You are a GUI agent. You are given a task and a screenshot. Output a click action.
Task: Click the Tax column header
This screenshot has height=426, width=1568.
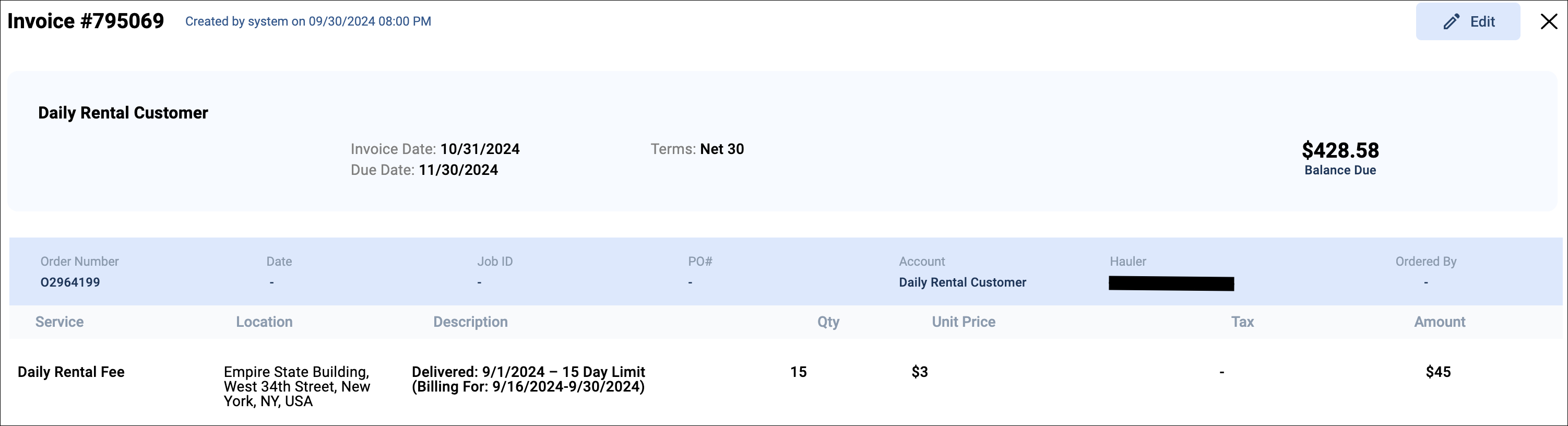pyautogui.click(x=1242, y=322)
